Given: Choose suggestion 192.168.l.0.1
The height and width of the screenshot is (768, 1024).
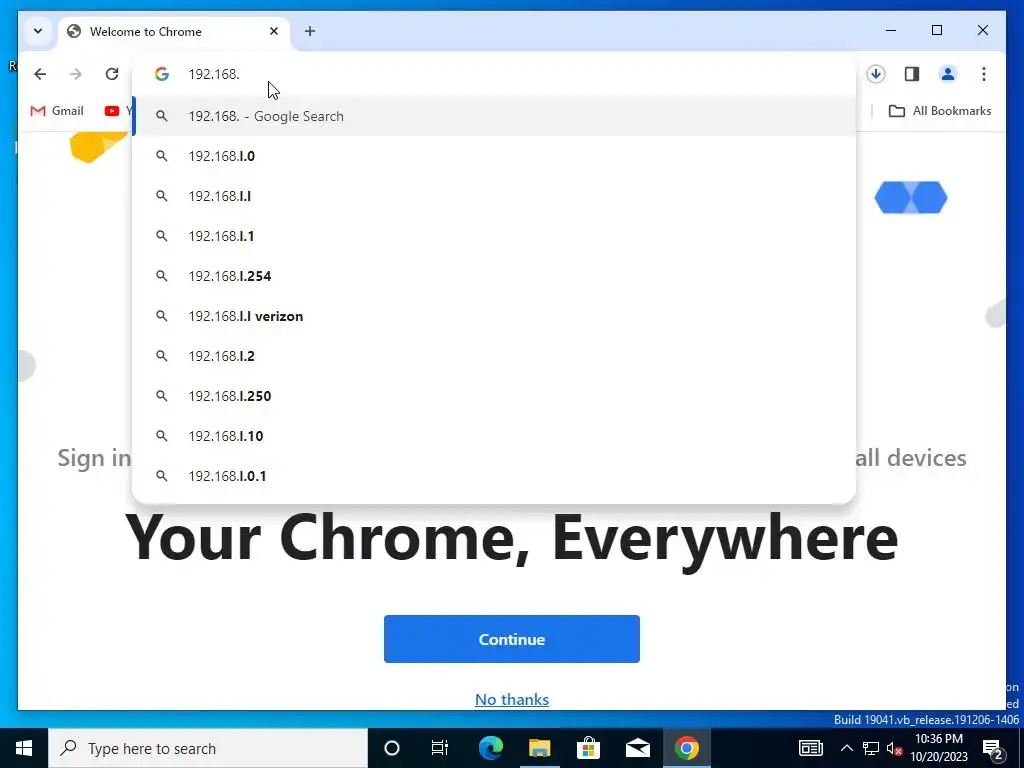Looking at the screenshot, I should (493, 476).
